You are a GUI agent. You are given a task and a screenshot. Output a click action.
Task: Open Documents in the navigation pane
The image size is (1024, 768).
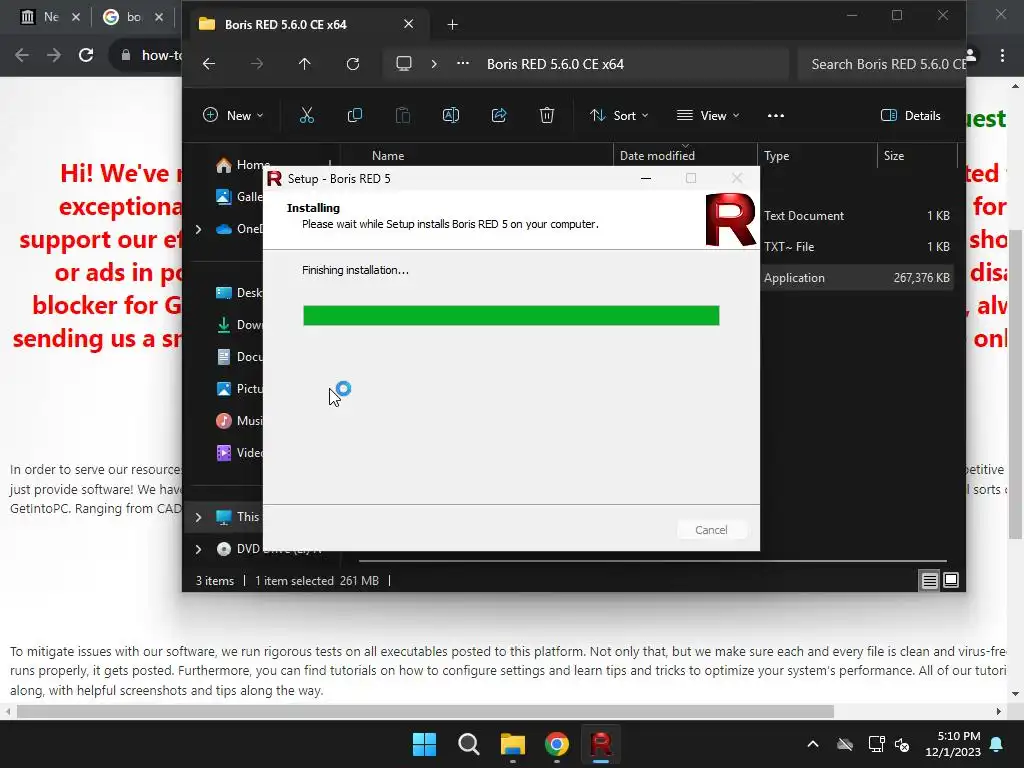coord(238,357)
